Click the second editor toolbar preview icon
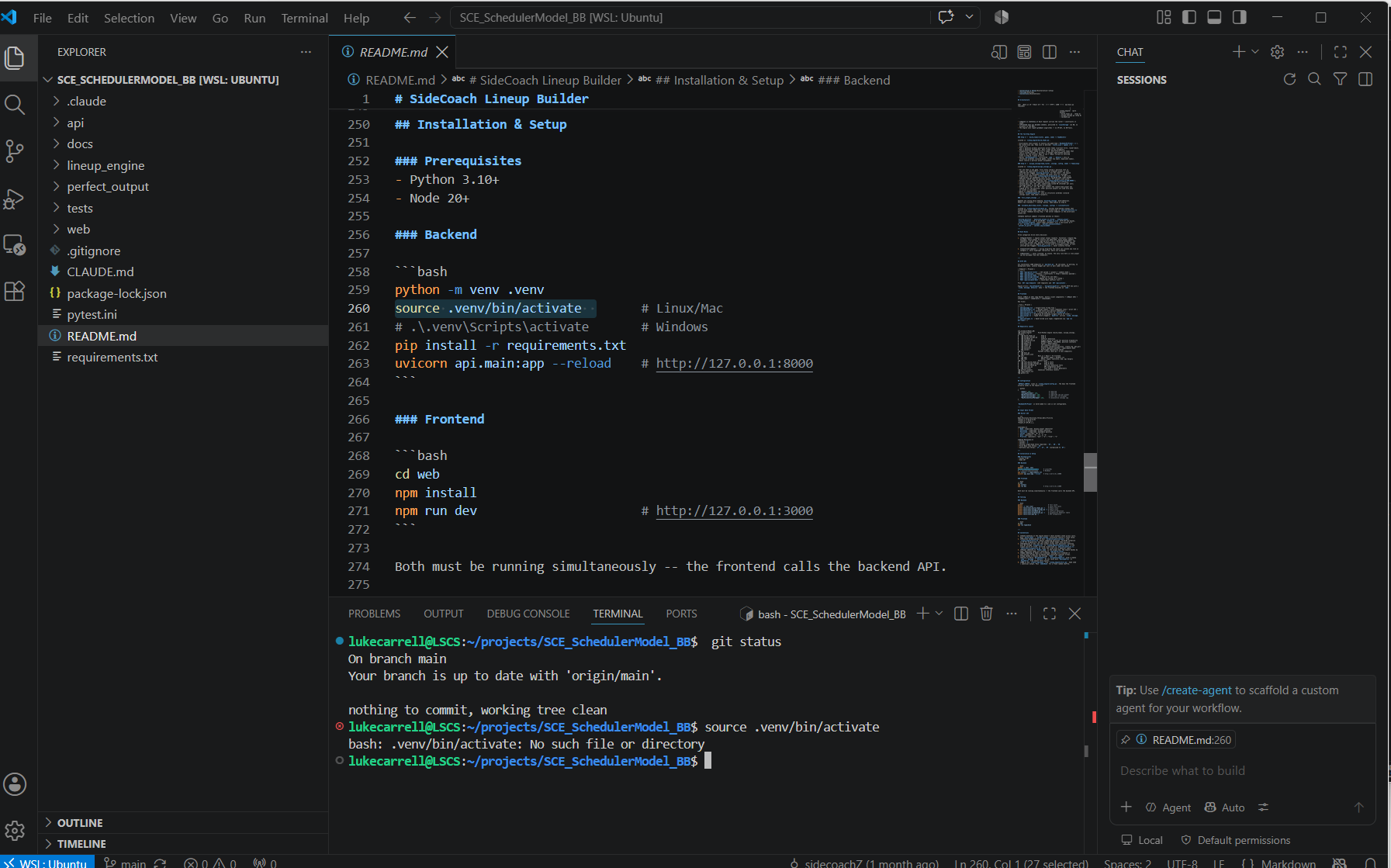This screenshot has width=1391, height=868. pyautogui.click(x=1024, y=52)
